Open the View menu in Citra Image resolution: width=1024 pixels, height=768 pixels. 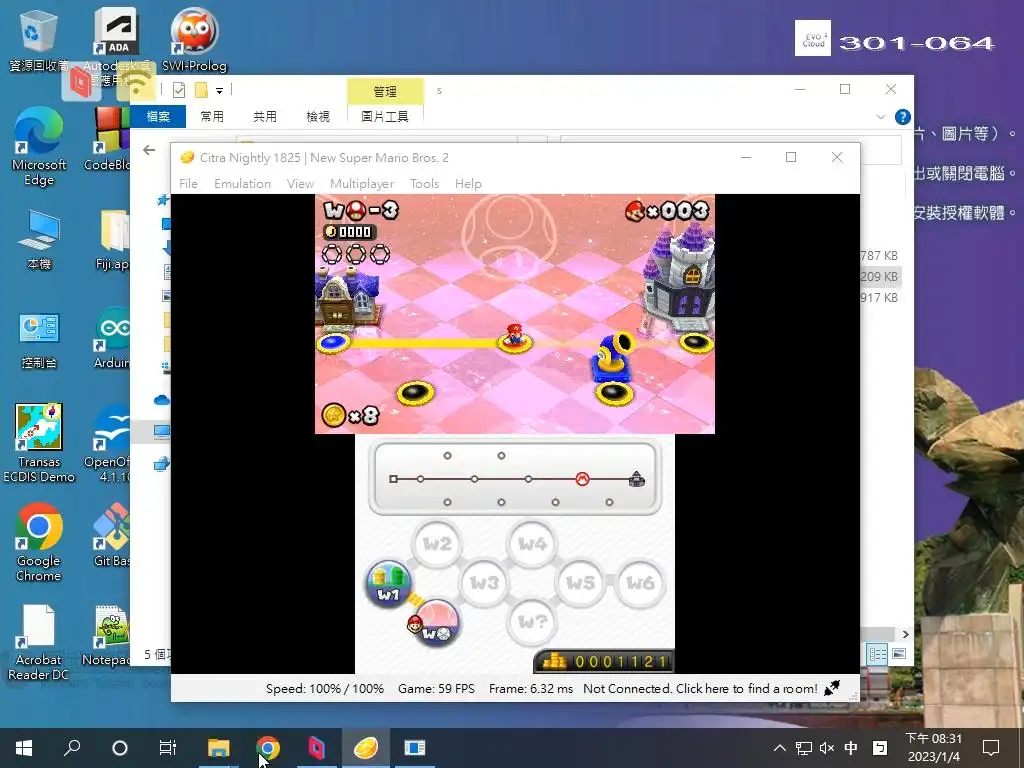pyautogui.click(x=300, y=184)
